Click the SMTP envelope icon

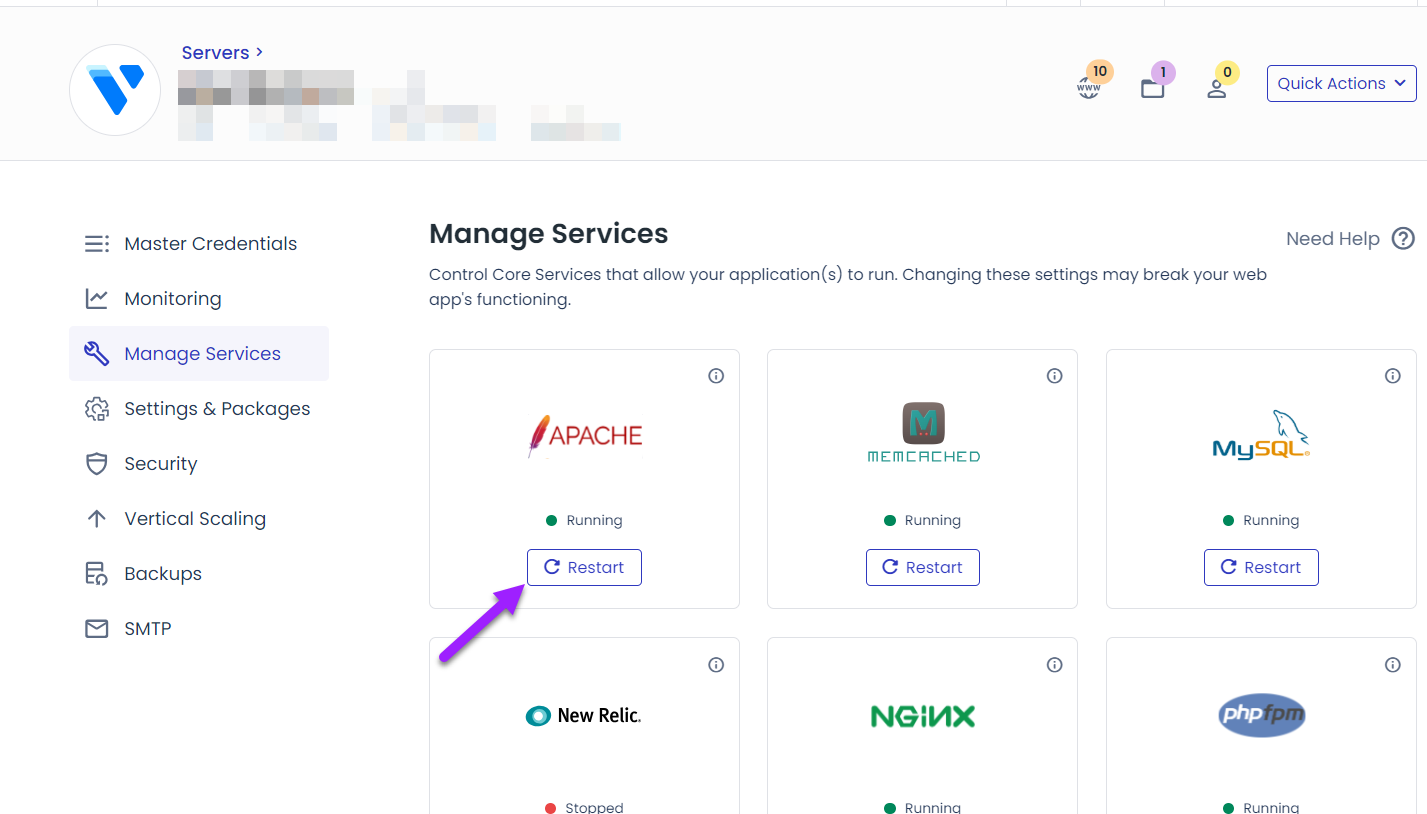97,629
